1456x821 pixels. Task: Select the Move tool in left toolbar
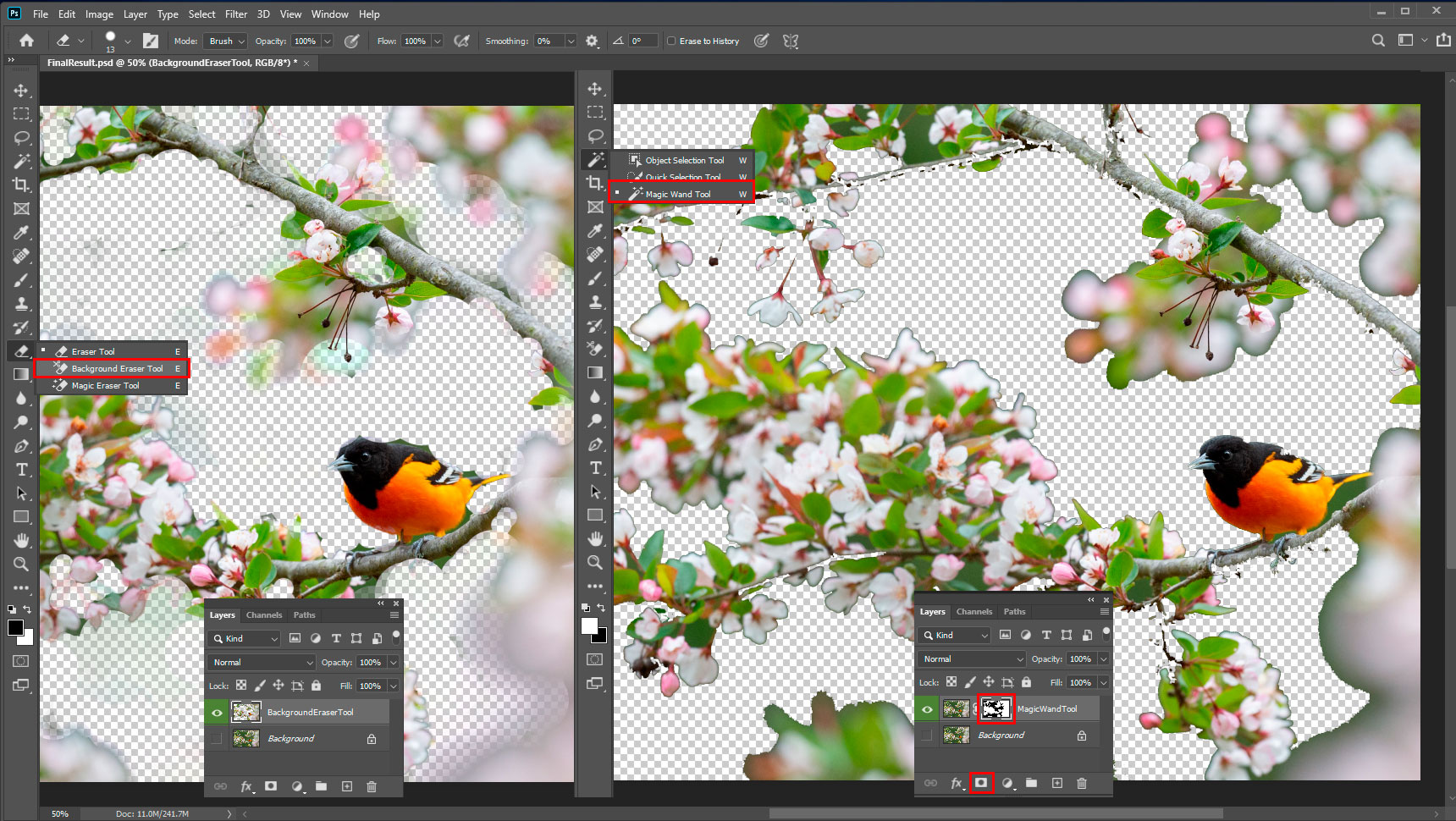point(21,91)
